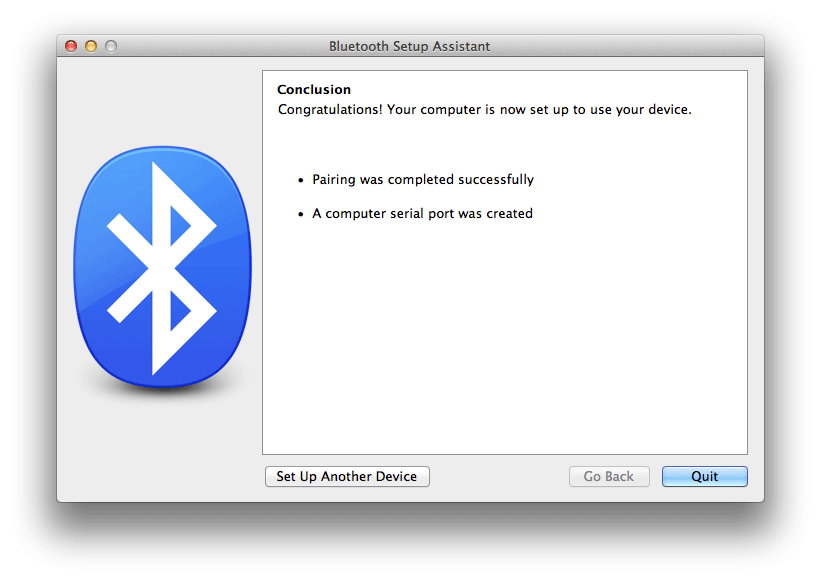Close the Bluetooth Setup Assistant window
The width and height of the screenshot is (821, 581).
[x=71, y=46]
